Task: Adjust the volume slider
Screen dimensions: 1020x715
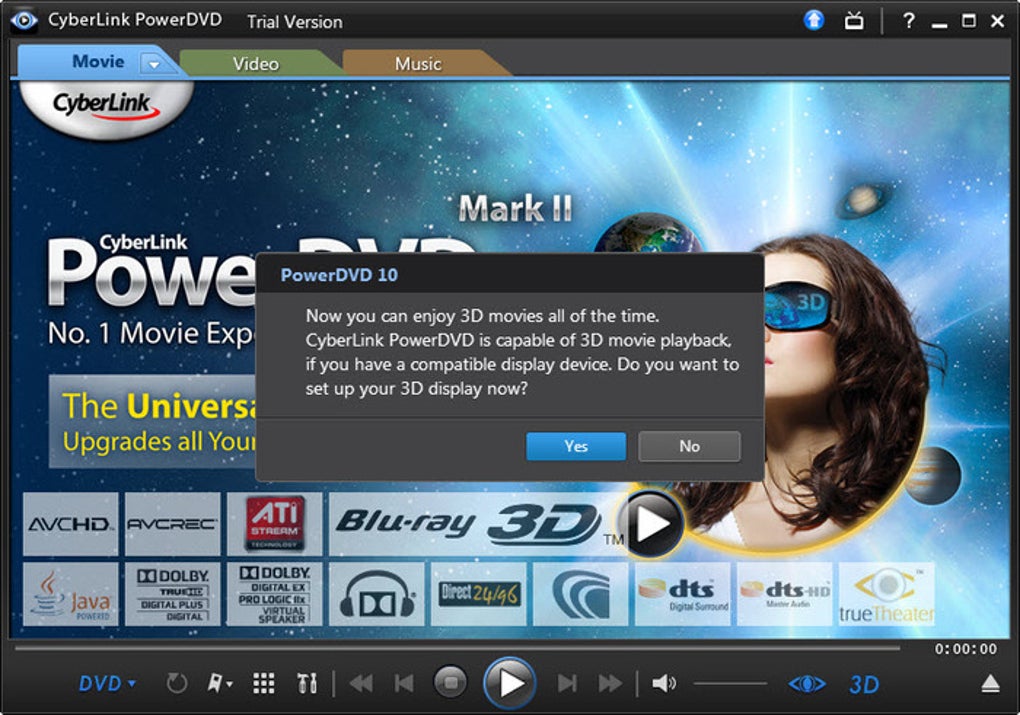Action: point(730,683)
